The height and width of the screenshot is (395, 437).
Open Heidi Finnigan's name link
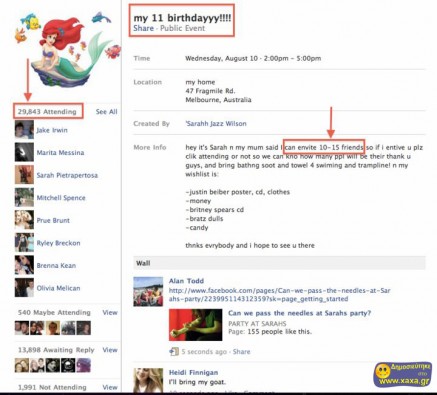point(193,372)
